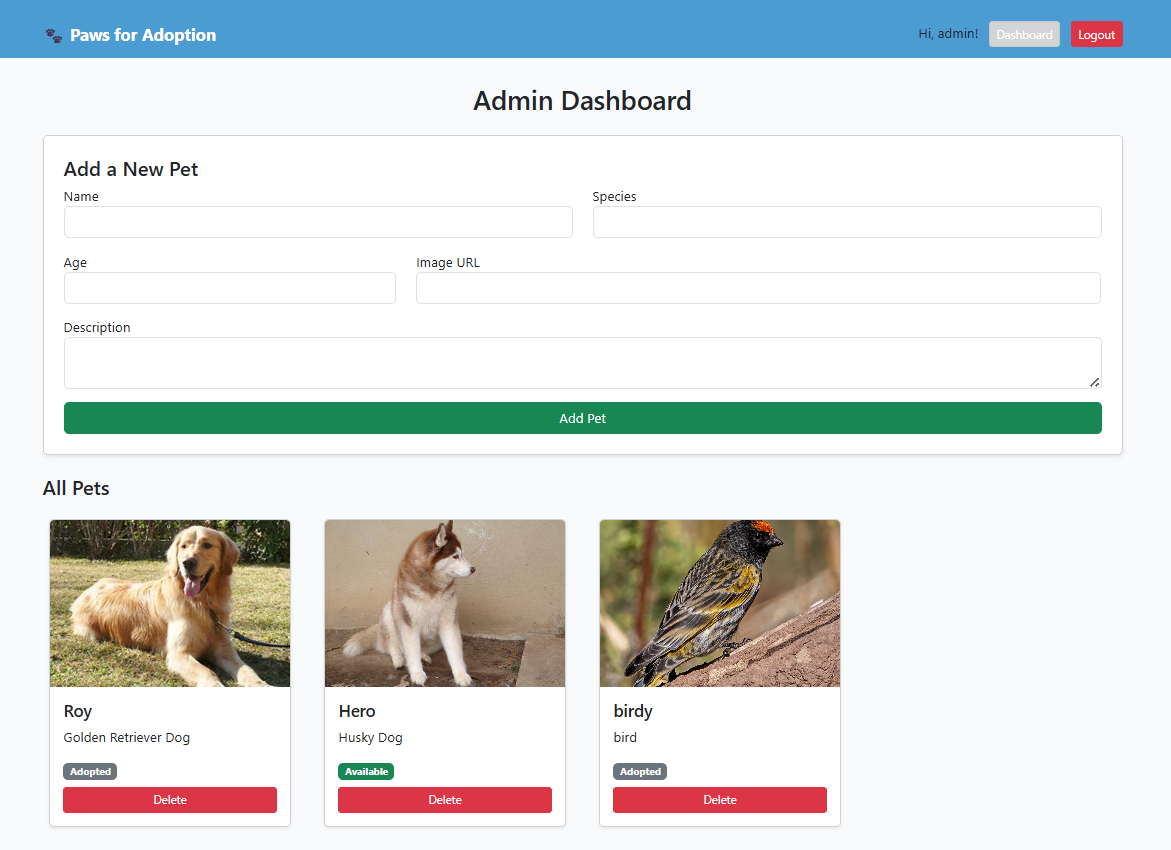This screenshot has width=1171, height=850.
Task: Click the Description text area
Action: pyautogui.click(x=582, y=362)
